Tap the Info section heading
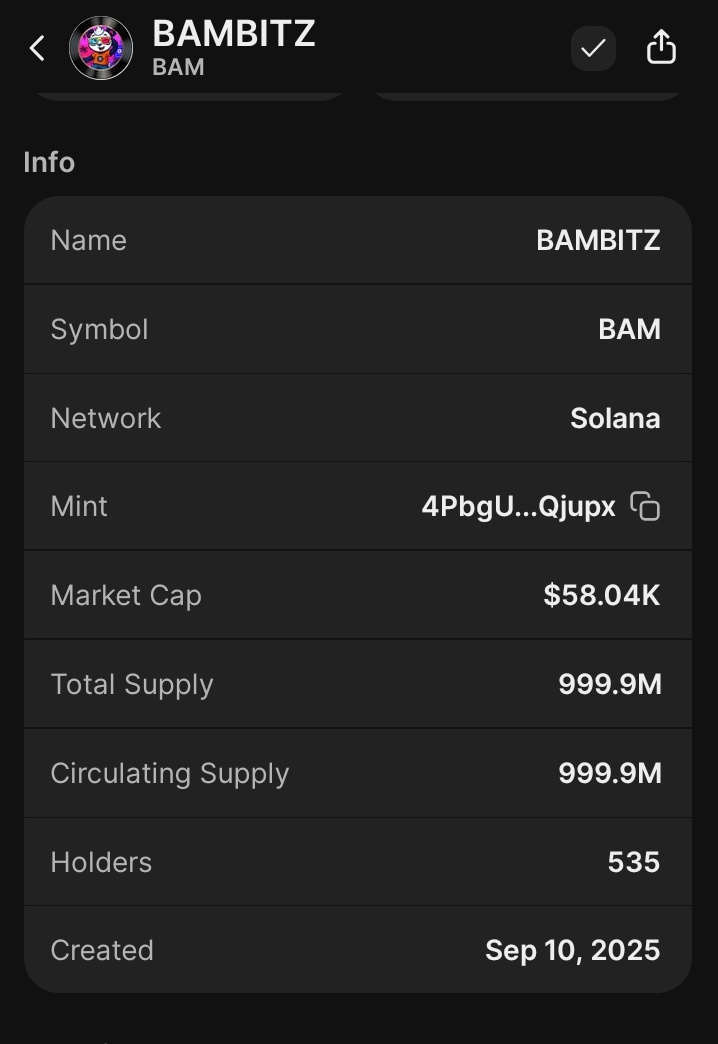Image resolution: width=718 pixels, height=1044 pixels. [x=49, y=162]
